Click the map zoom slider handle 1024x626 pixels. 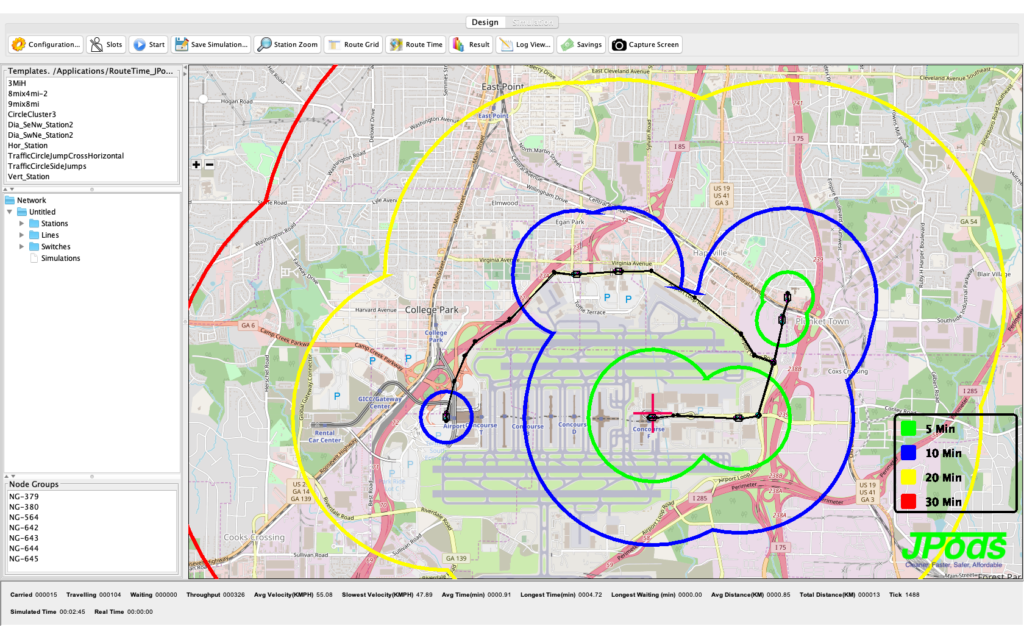[x=203, y=99]
